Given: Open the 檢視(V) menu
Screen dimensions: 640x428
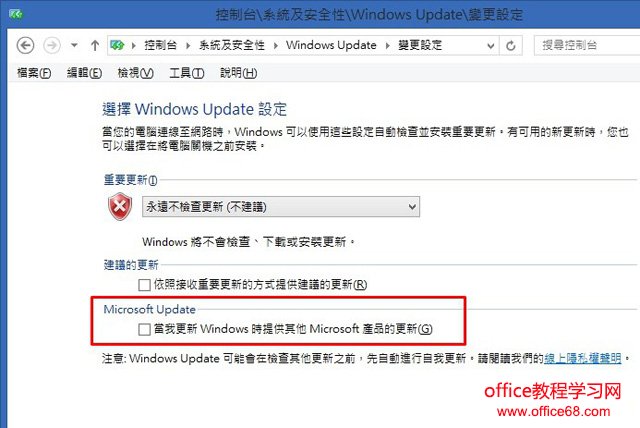Looking at the screenshot, I should (136, 73).
